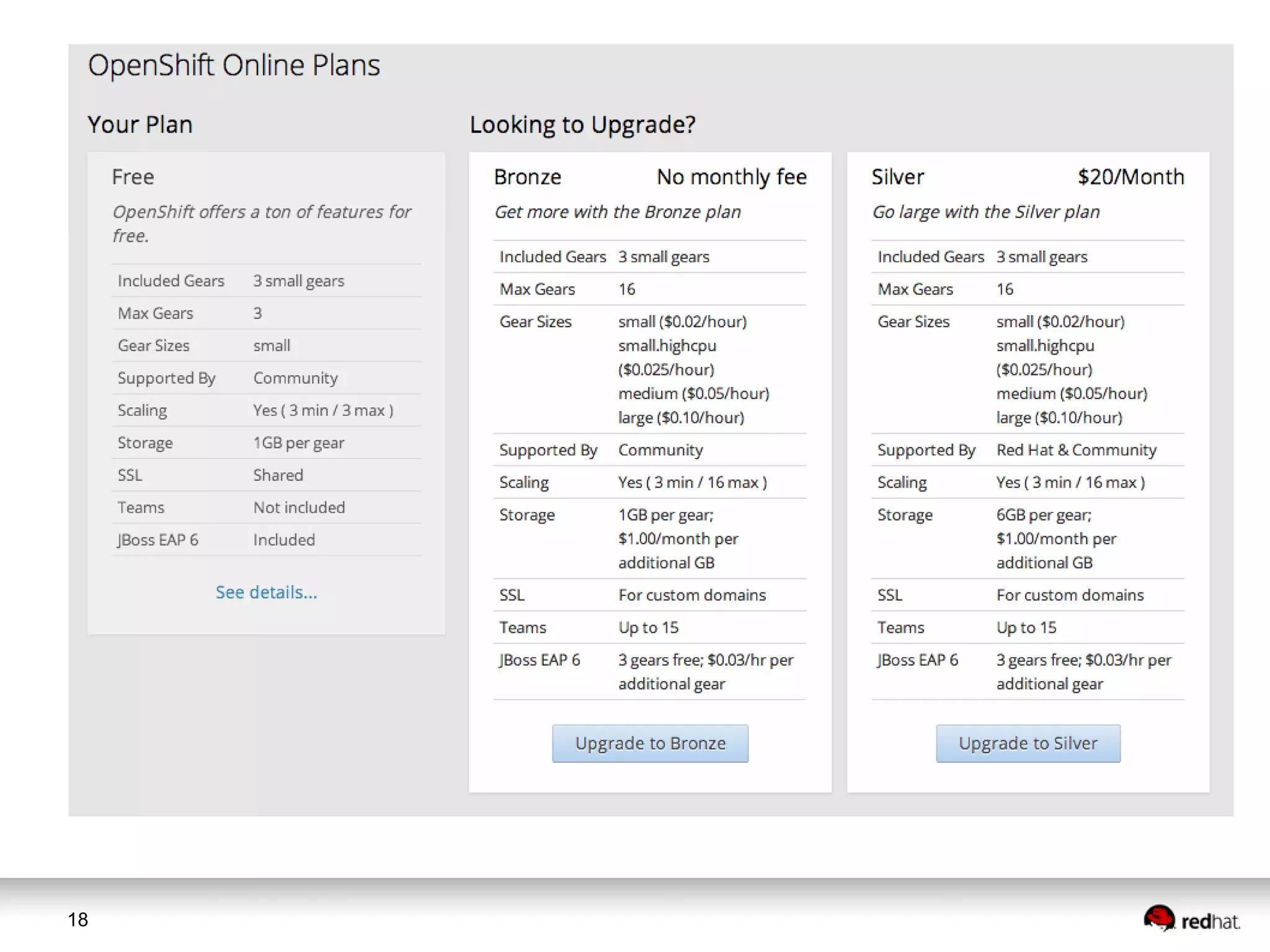Select the Bronze plan title
The height and width of the screenshot is (952, 1270).
click(527, 177)
